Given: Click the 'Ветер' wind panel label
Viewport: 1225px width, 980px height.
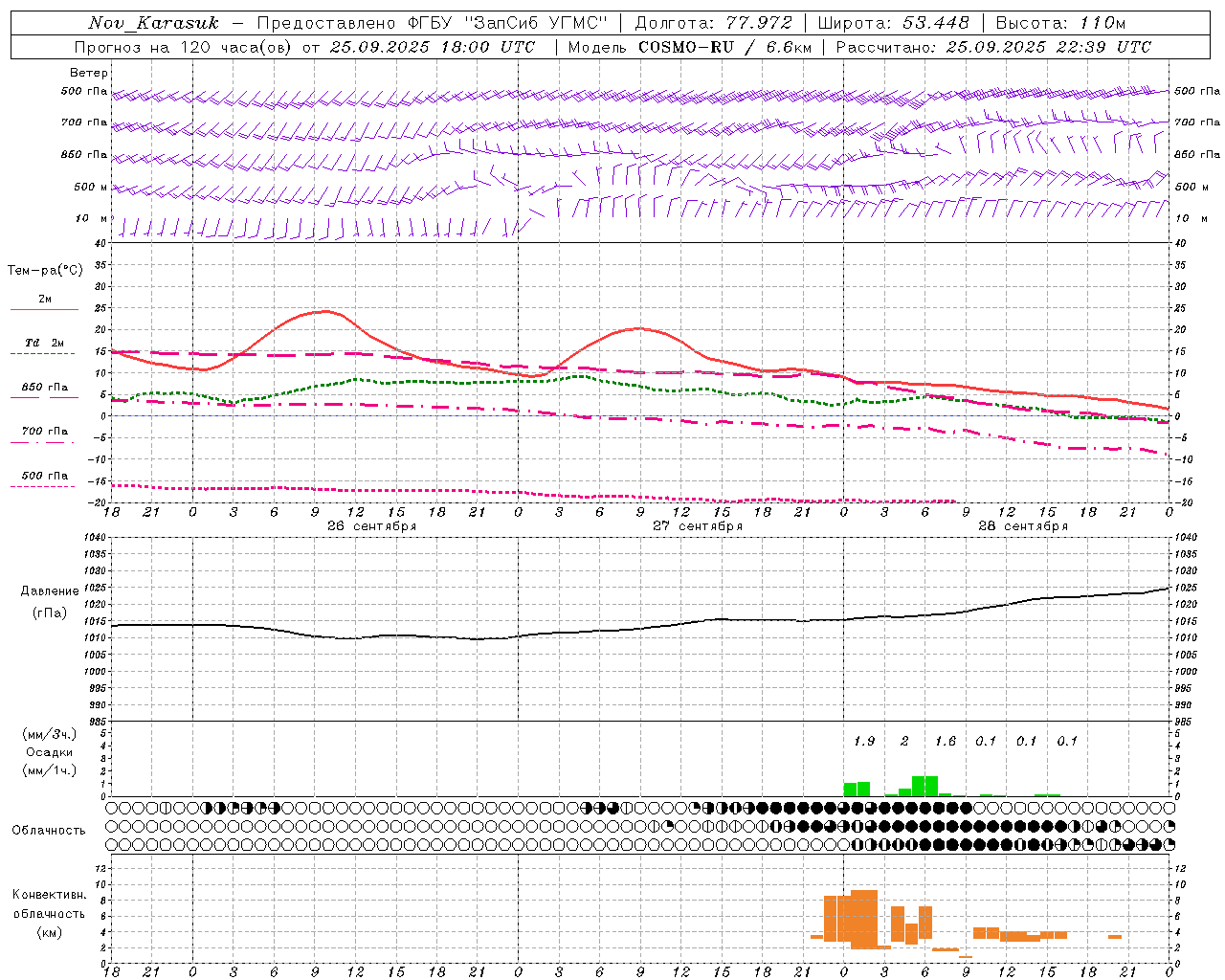Looking at the screenshot, I should tap(89, 73).
